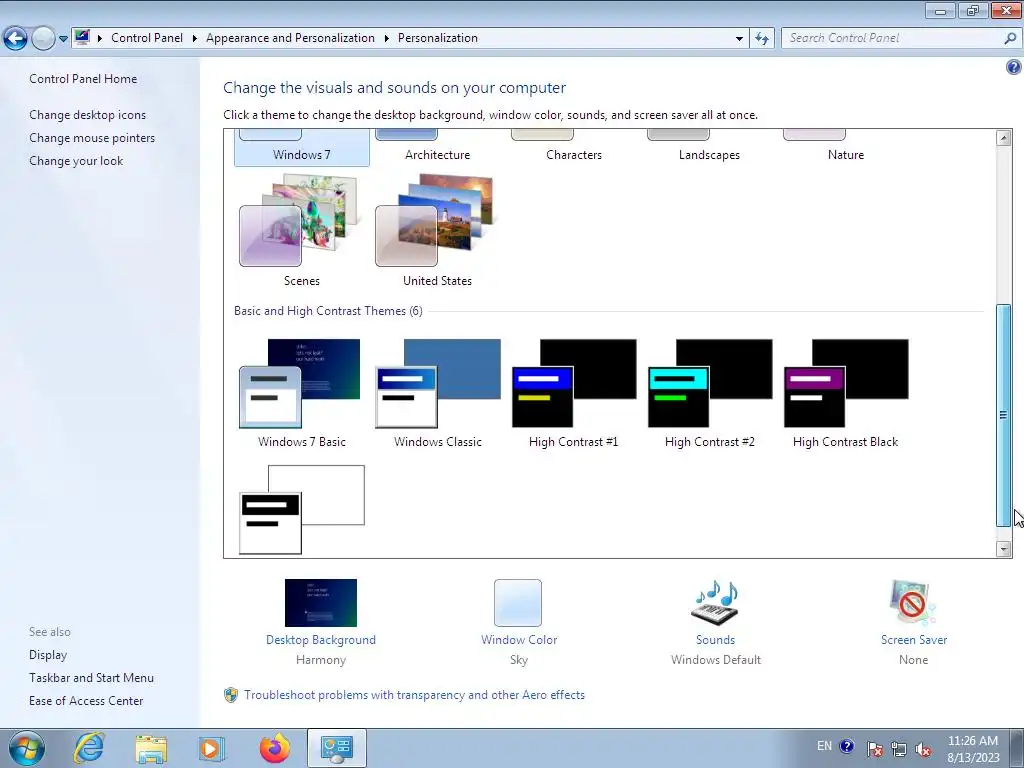
Task: Click the Forward navigation arrow
Action: 43,38
